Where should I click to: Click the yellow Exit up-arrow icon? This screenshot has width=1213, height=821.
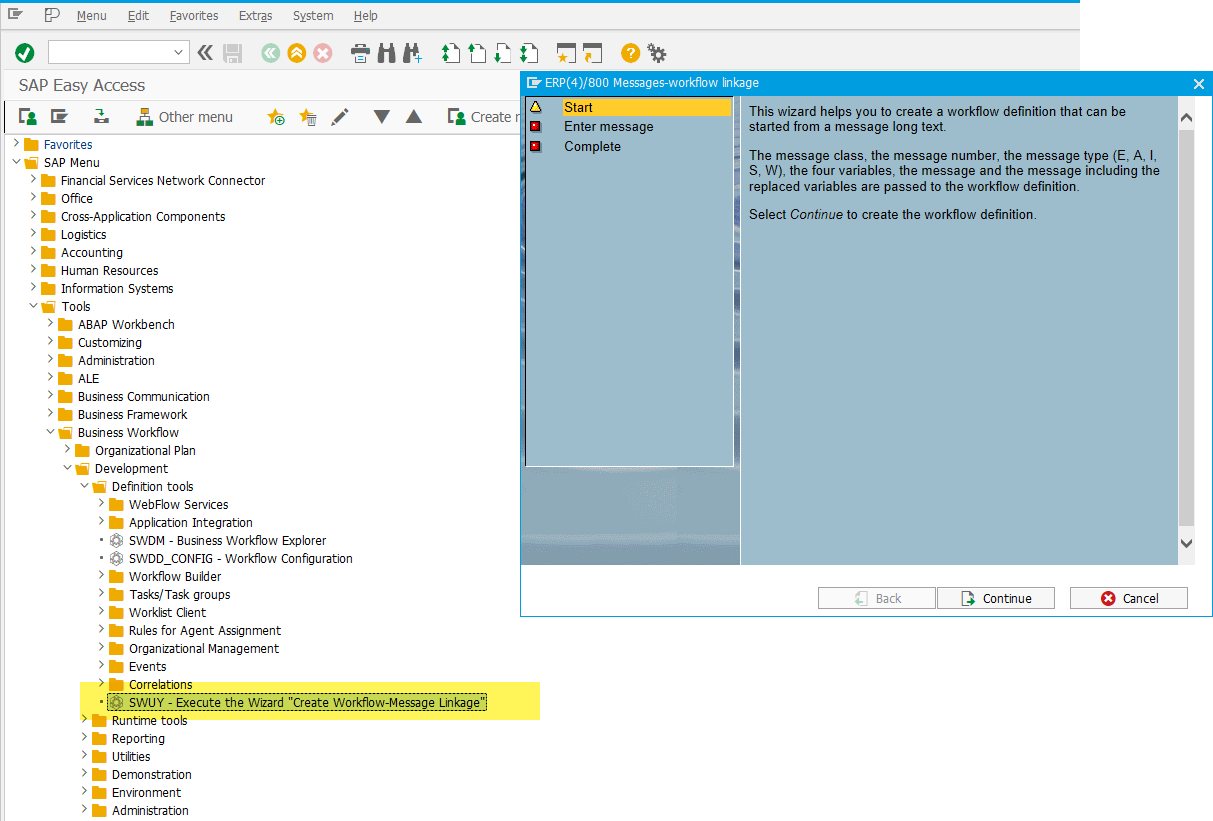(296, 53)
